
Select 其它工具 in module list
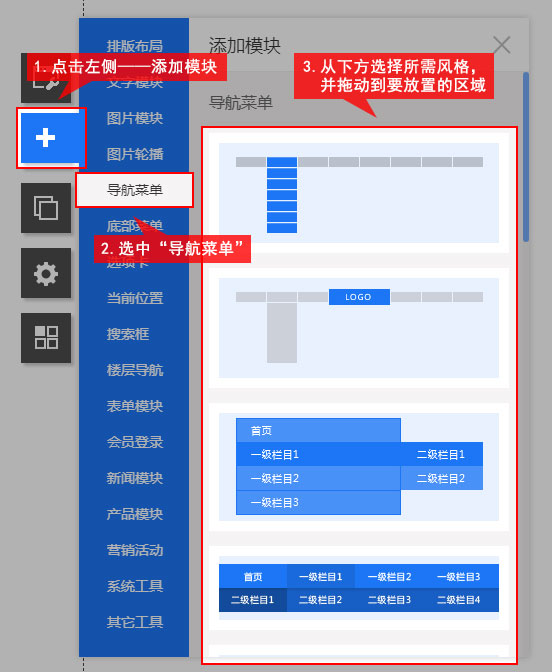(x=135, y=622)
